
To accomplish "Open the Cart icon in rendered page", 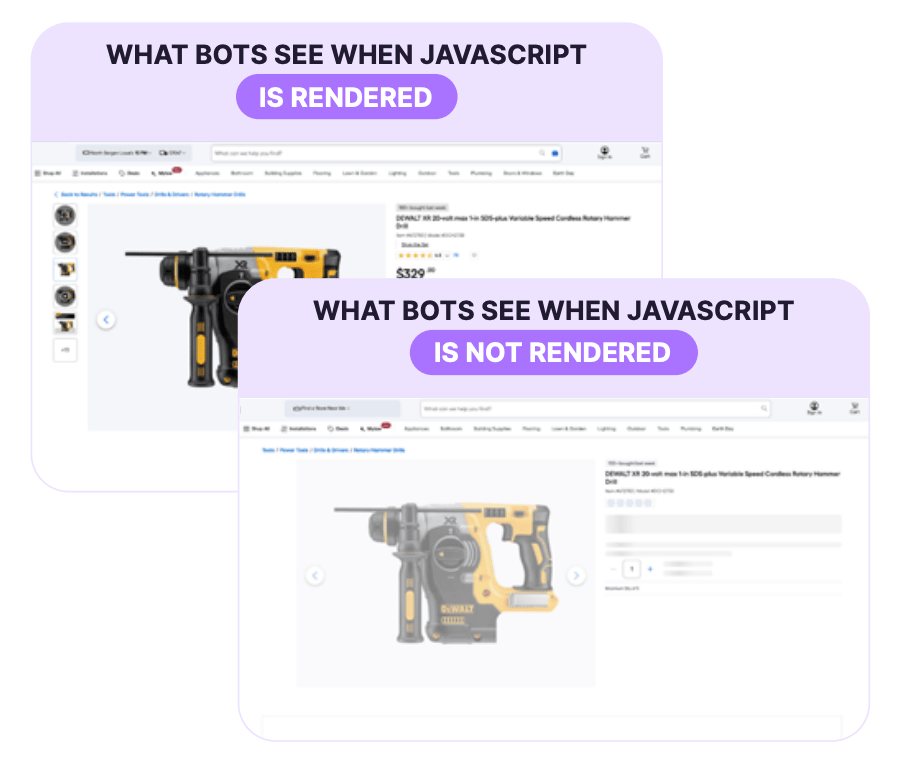I will point(645,152).
